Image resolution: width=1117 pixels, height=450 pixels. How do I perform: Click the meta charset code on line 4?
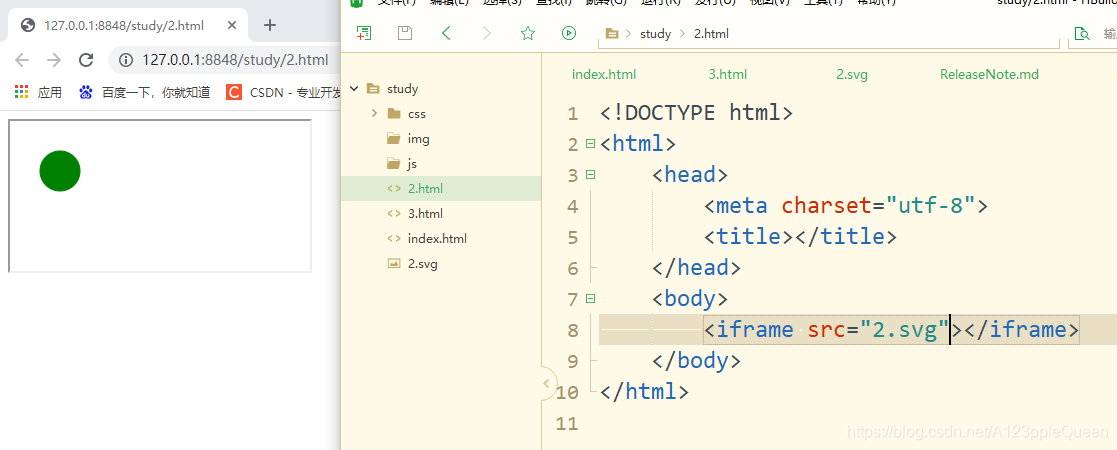[847, 206]
